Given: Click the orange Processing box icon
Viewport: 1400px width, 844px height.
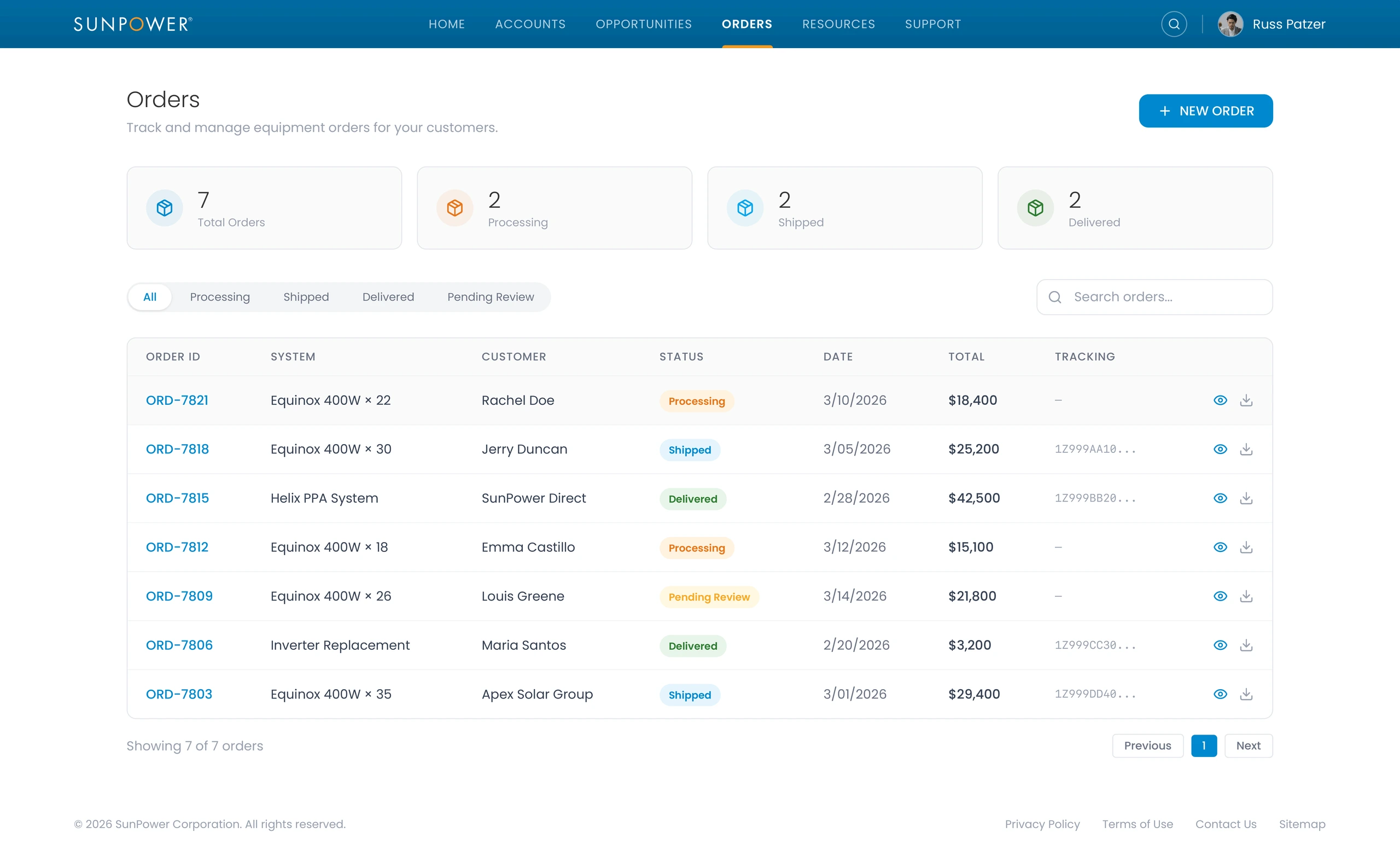Looking at the screenshot, I should tap(454, 207).
